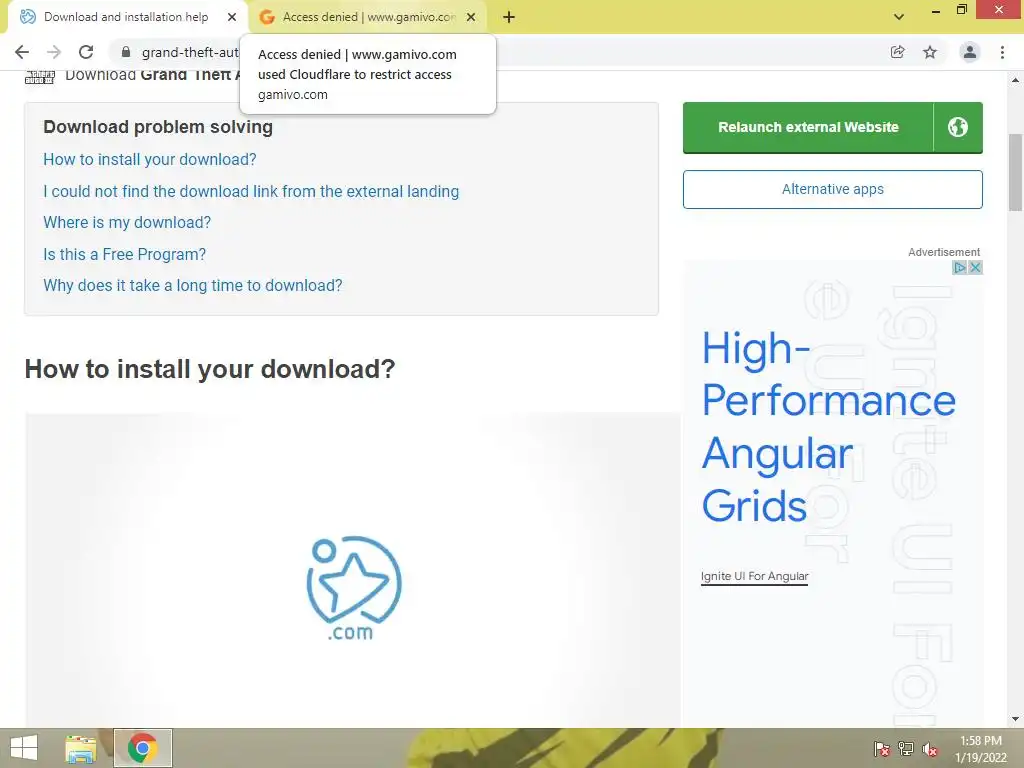Switch to Download and installation help tab

[x=126, y=17]
